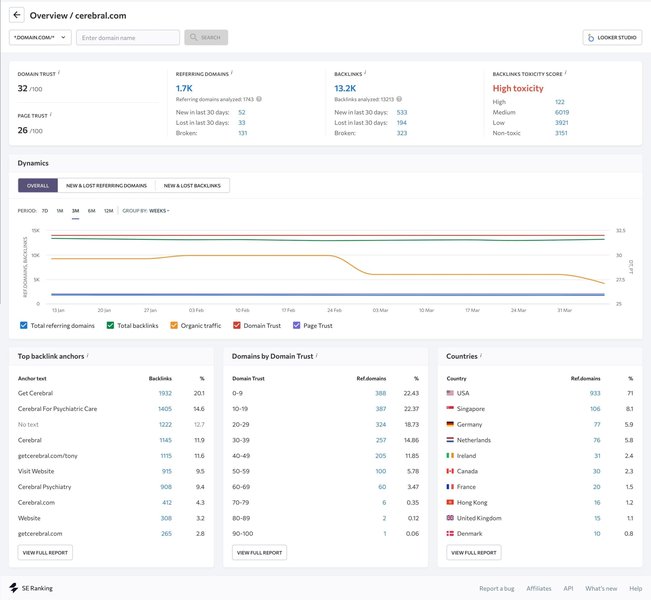Image resolution: width=651 pixels, height=600 pixels.
Task: Toggle Organic traffic checkbox
Action: (174, 325)
